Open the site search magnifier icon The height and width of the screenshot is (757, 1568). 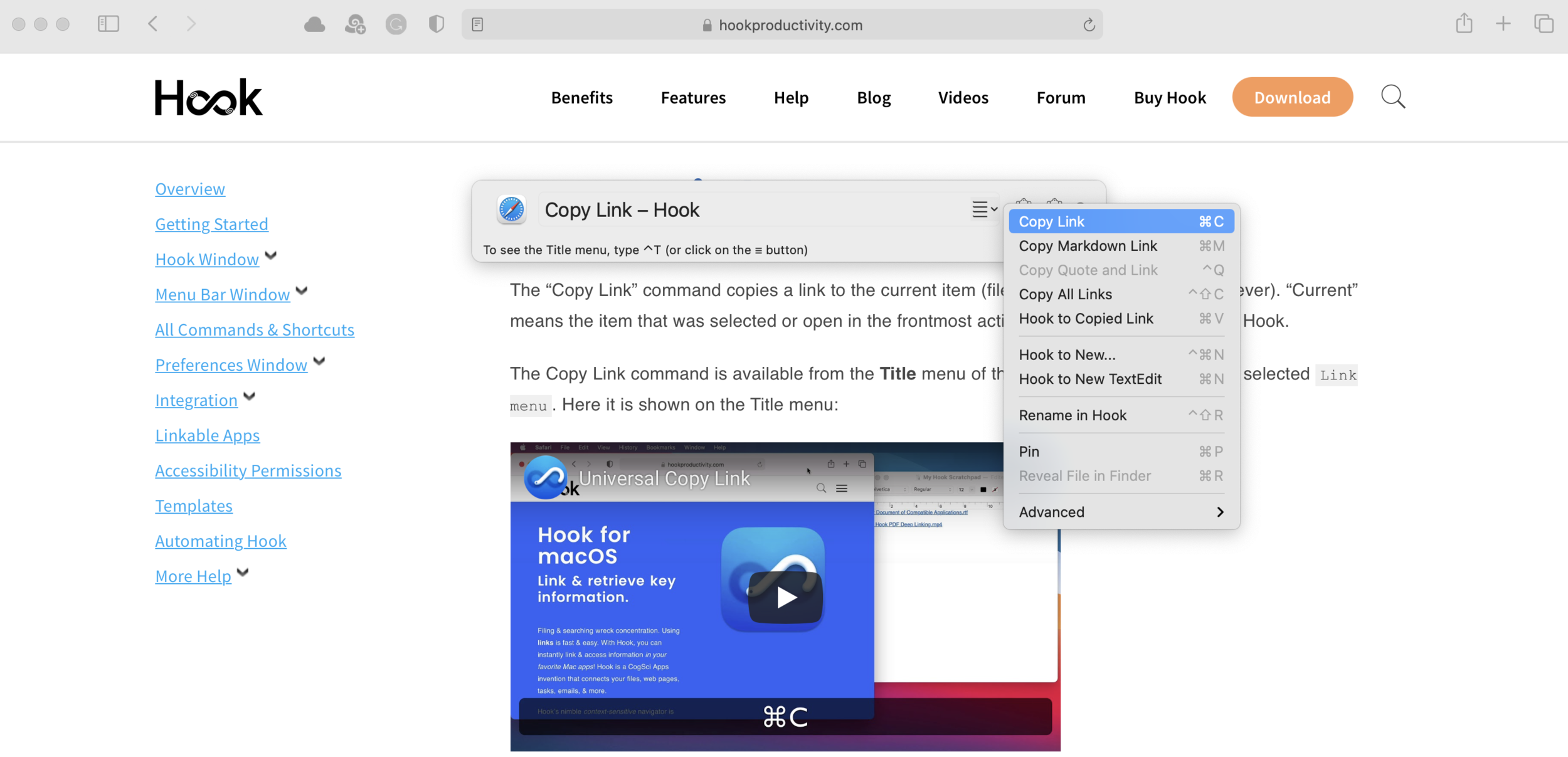[x=1393, y=97]
